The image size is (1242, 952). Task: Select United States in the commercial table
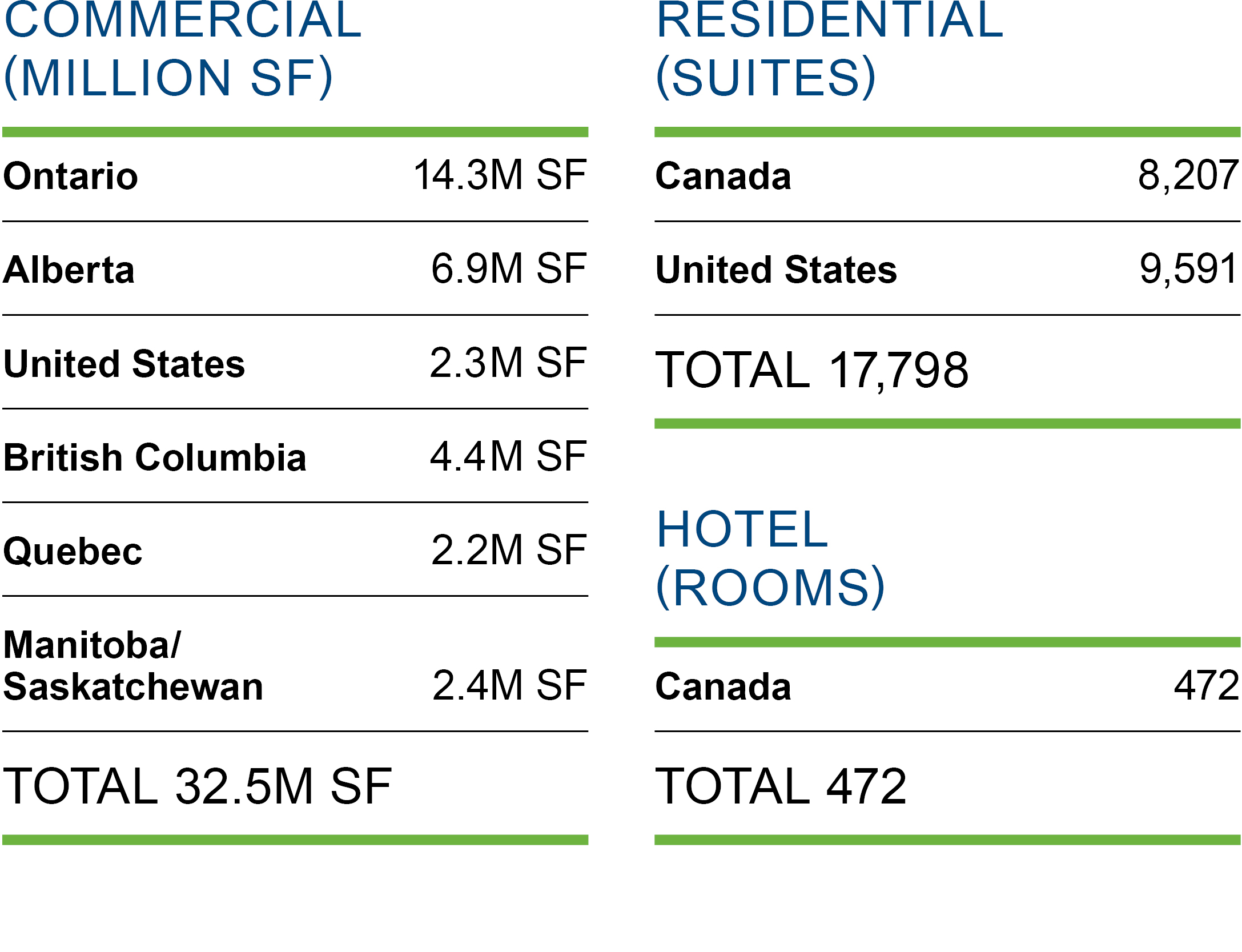click(124, 364)
